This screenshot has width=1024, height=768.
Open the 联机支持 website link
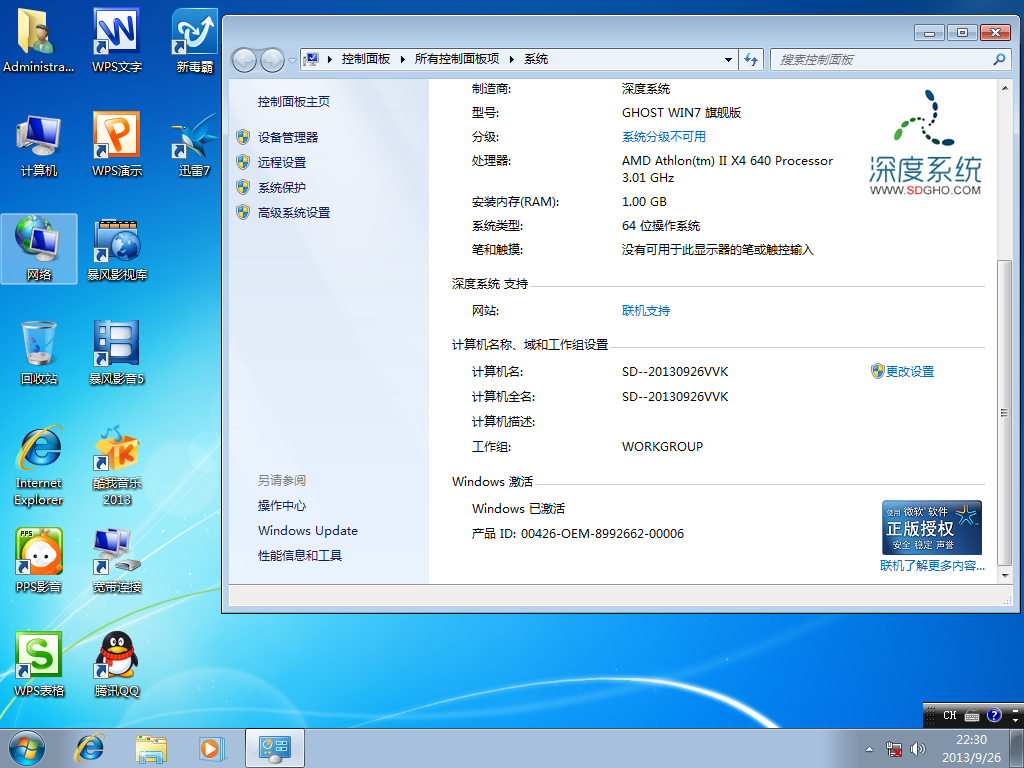646,311
